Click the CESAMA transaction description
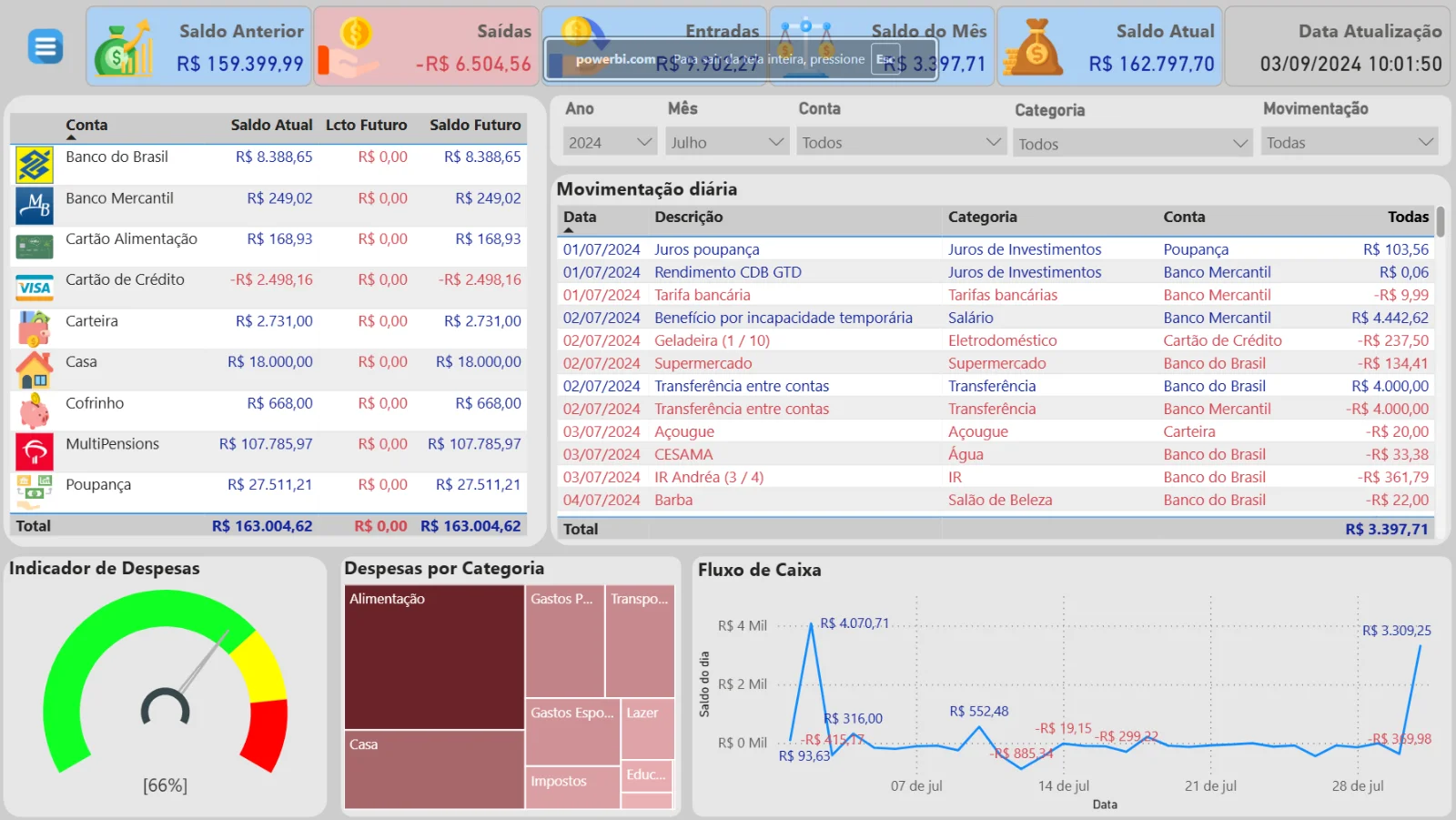This screenshot has width=1456, height=820. click(683, 454)
